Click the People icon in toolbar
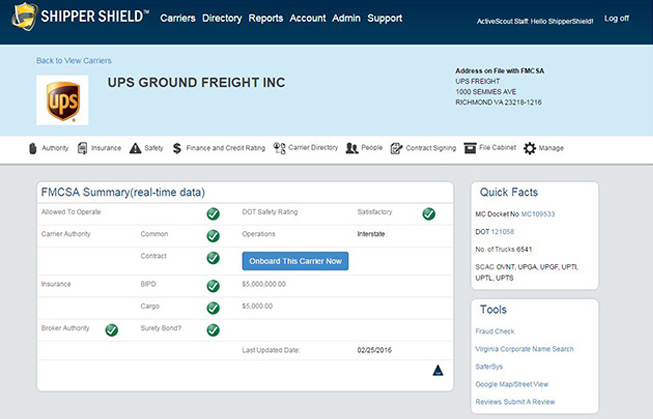 click(x=352, y=148)
